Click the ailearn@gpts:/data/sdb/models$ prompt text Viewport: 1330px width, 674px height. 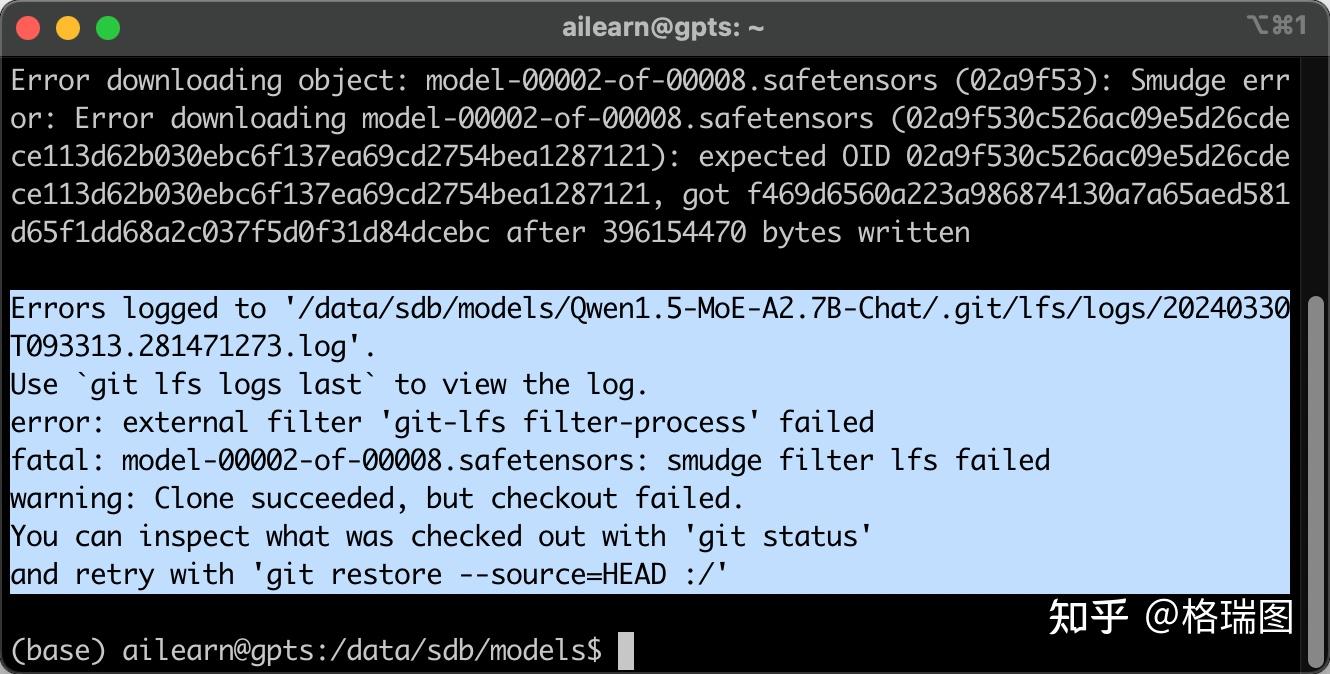(362, 651)
